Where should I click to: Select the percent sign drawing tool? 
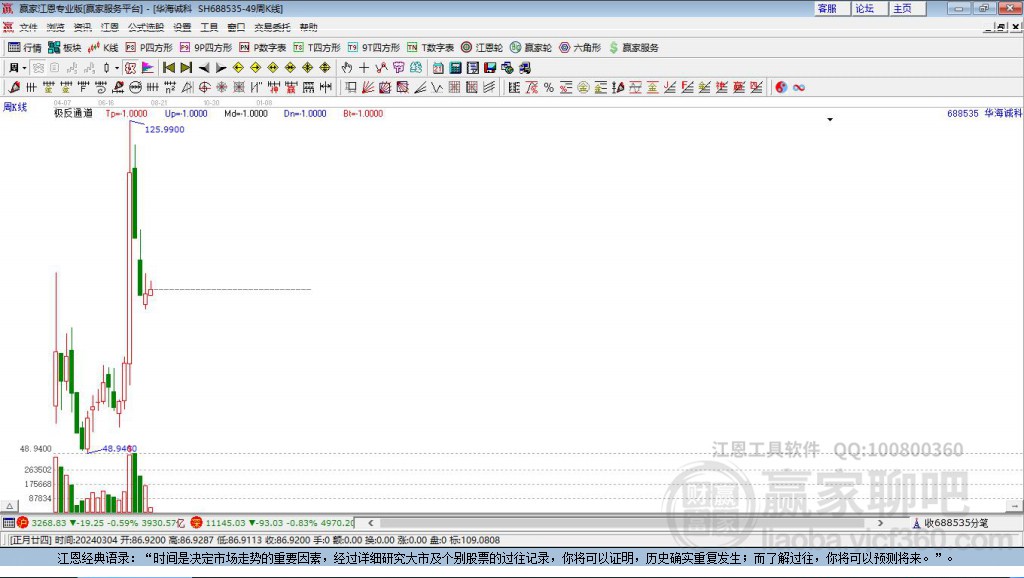point(549,88)
